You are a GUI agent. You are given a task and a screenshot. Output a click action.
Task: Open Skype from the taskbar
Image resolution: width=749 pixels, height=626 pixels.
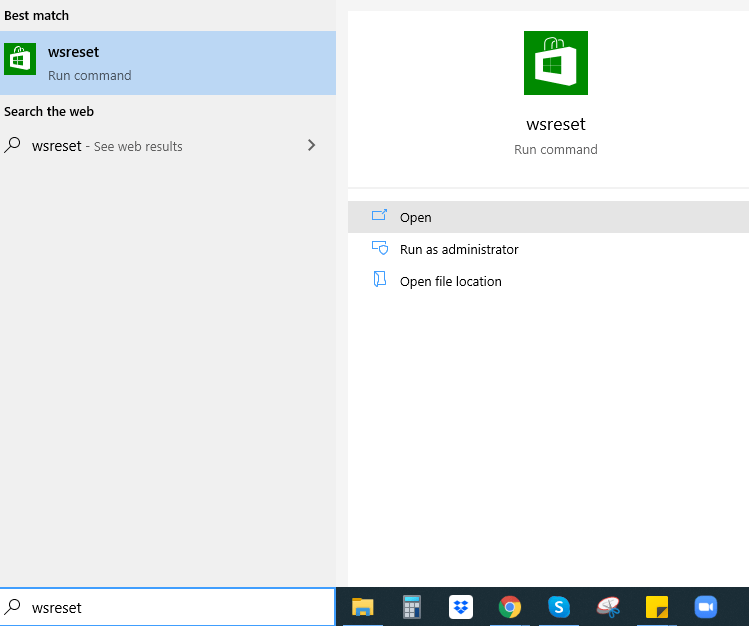point(559,607)
